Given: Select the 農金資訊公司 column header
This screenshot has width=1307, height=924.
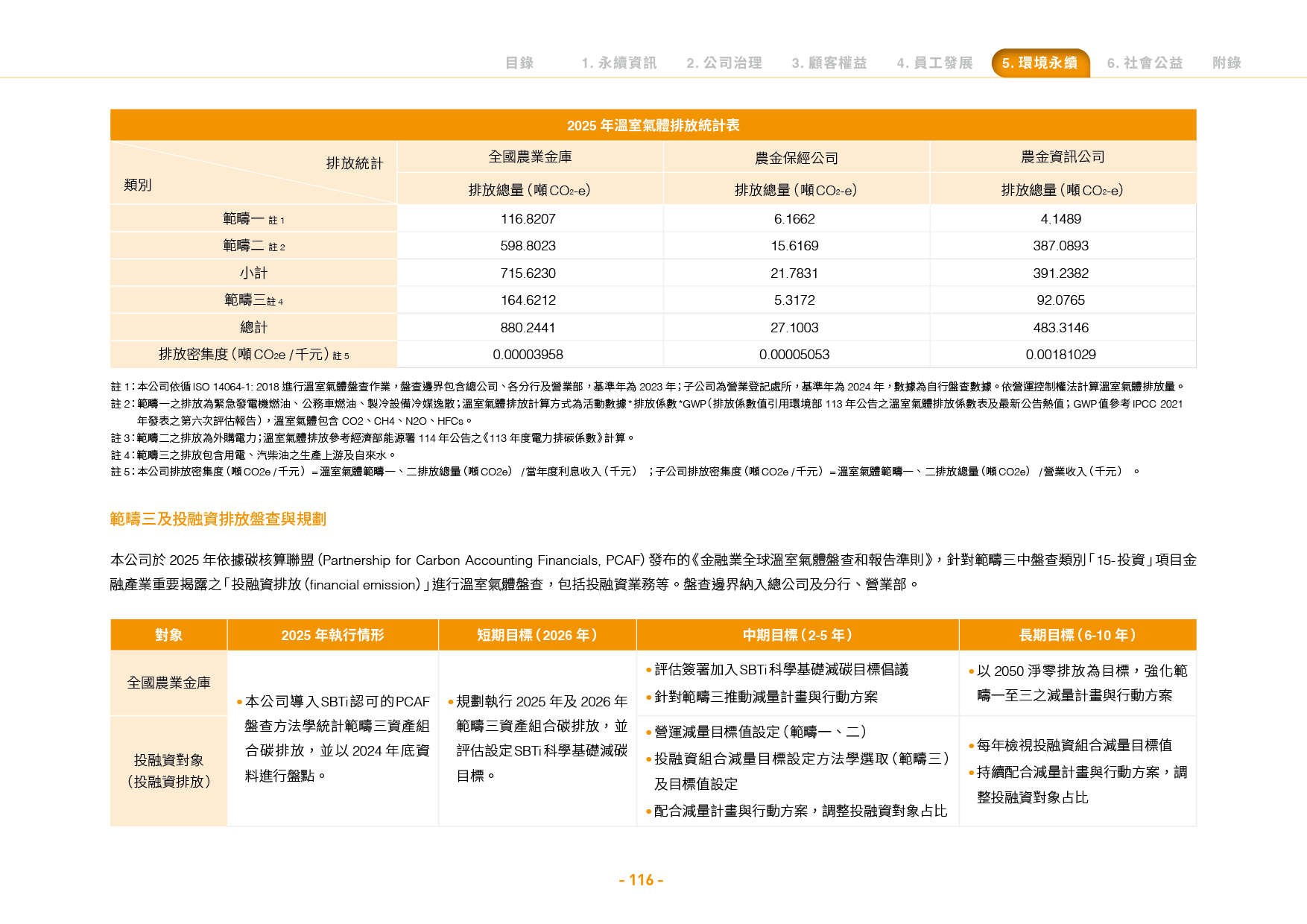Looking at the screenshot, I should (1063, 156).
